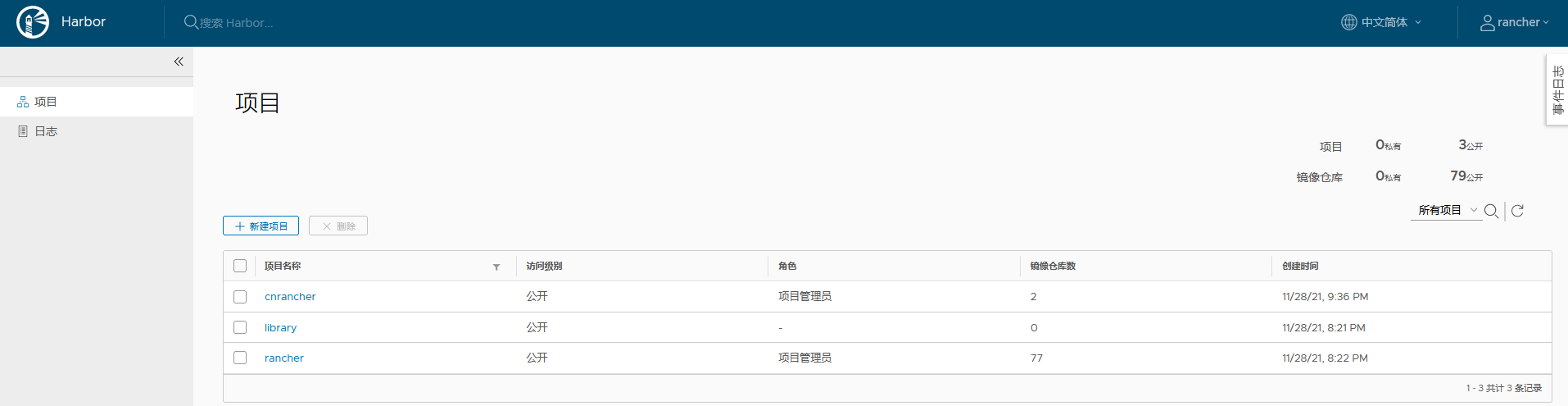Open the cnrancher project link
Viewport: 1568px width, 406px height.
pyautogui.click(x=290, y=297)
